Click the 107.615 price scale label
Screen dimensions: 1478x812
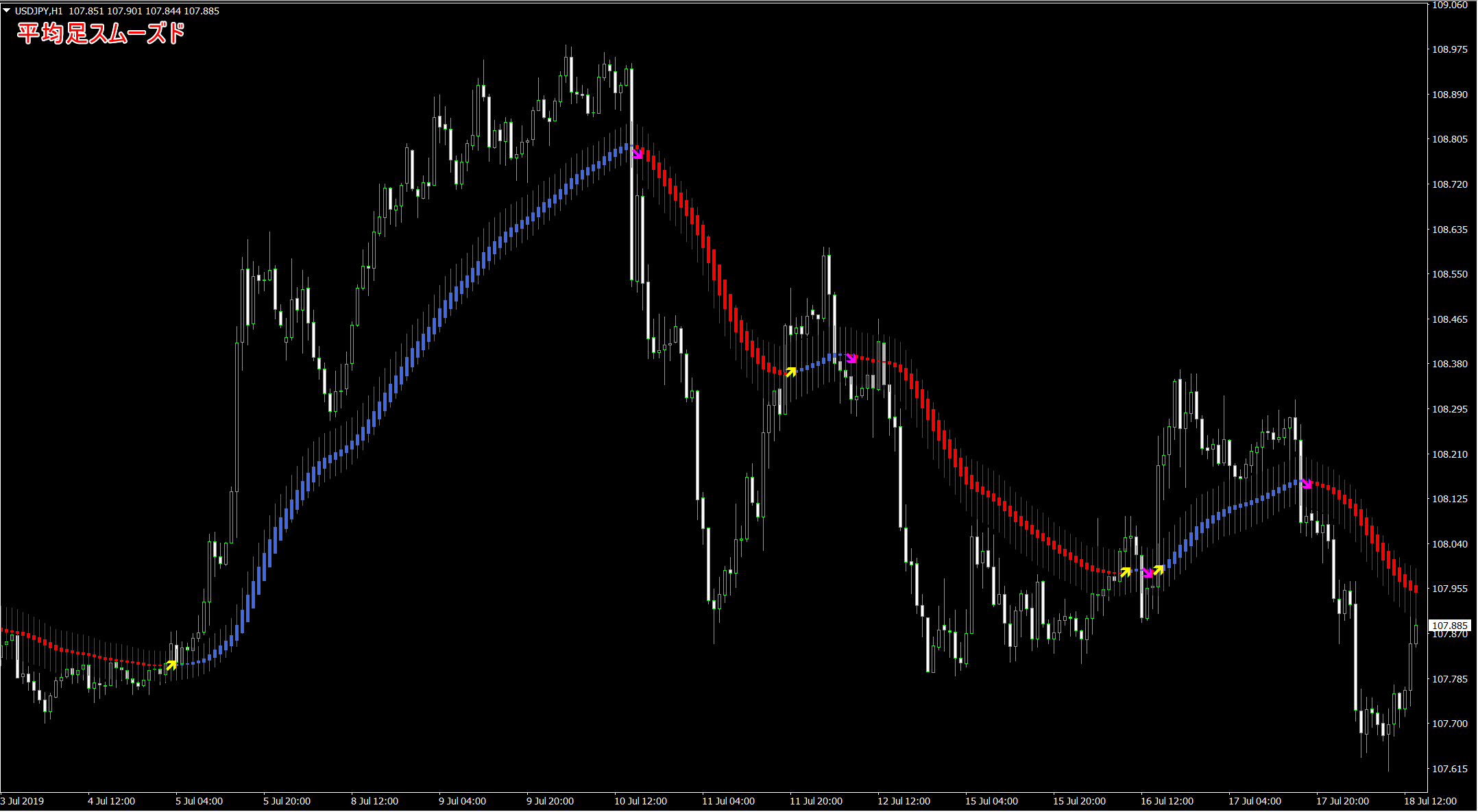tap(1449, 769)
